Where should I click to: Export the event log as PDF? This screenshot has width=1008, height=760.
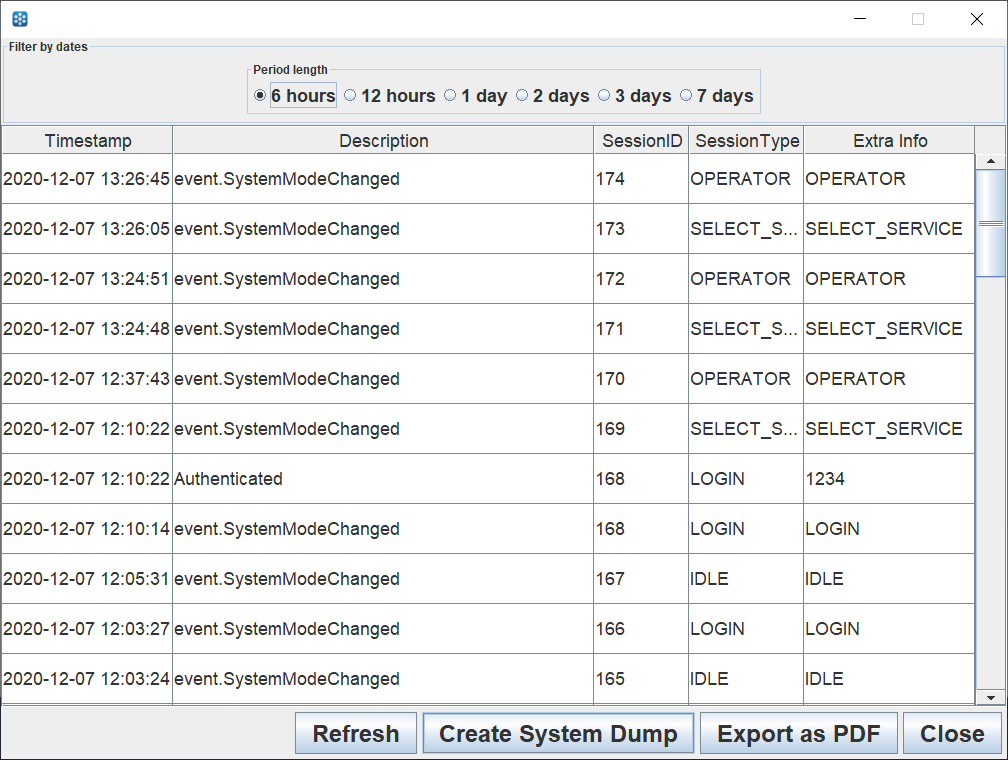(798, 734)
